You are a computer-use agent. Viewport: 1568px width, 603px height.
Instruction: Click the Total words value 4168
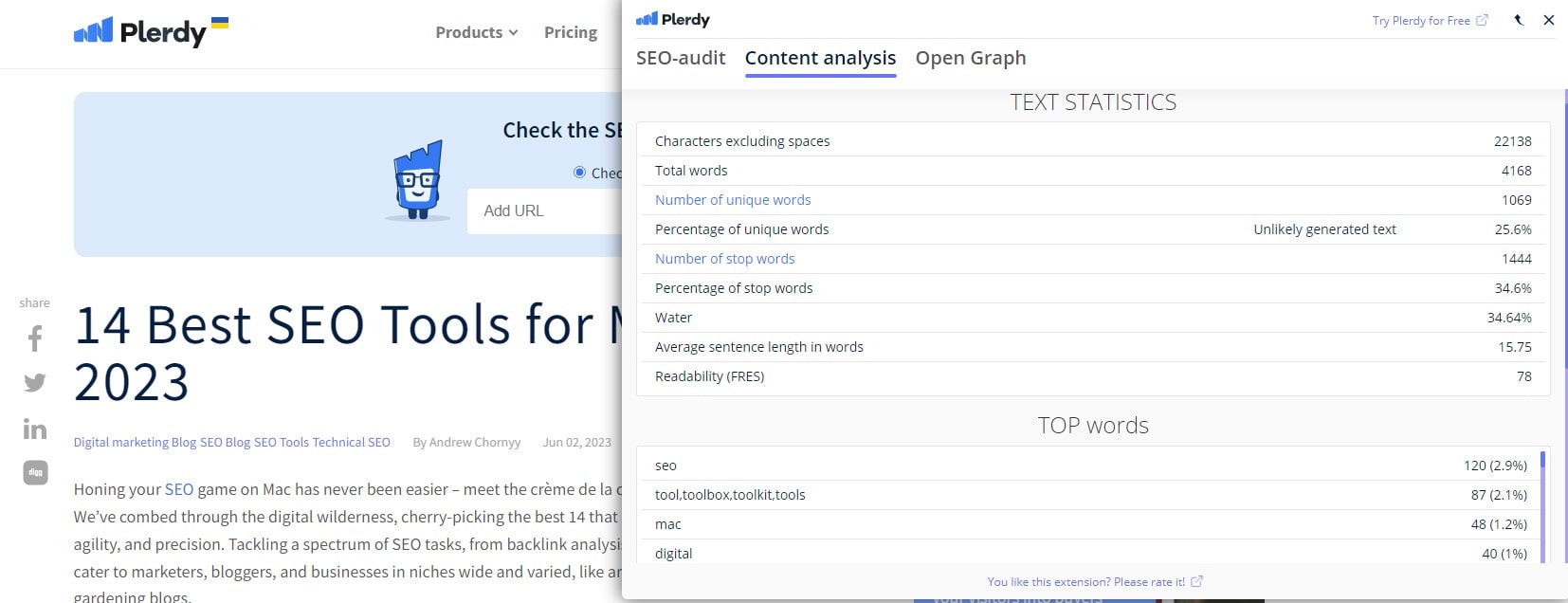1517,171
